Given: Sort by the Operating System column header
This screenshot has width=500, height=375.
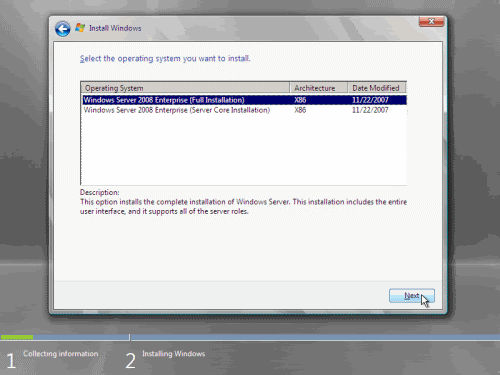Looking at the screenshot, I should click(x=185, y=88).
